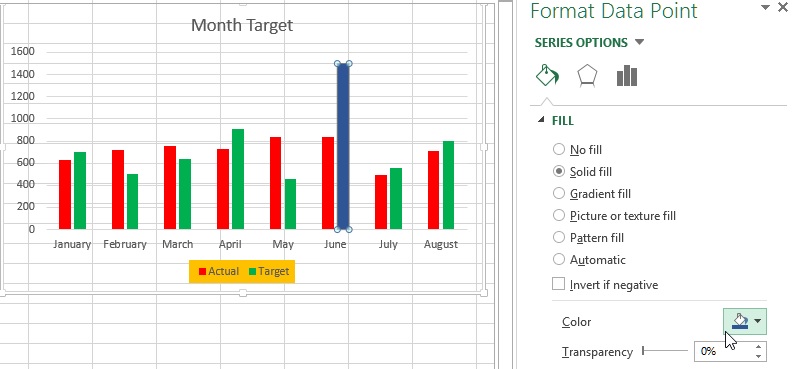This screenshot has height=369, width=797.
Task: Open the Effects pentagon icon
Action: (587, 76)
